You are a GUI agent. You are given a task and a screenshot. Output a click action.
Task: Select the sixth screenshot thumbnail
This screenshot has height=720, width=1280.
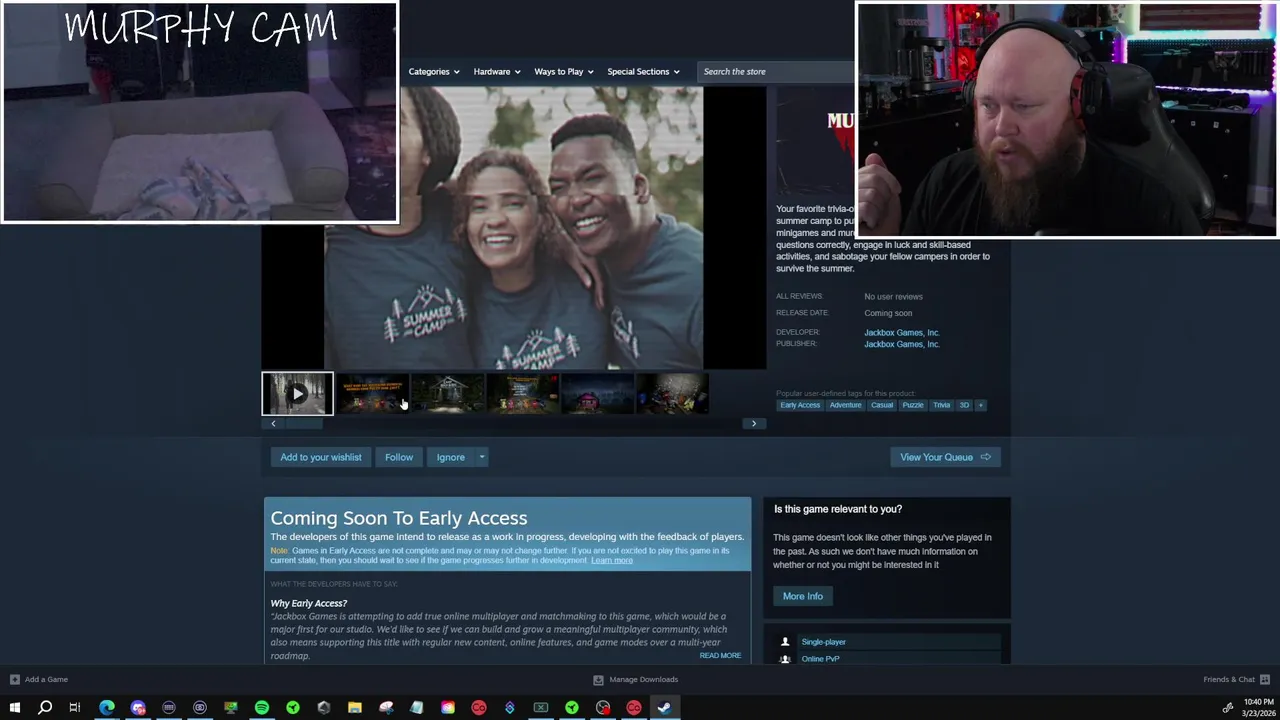(672, 393)
